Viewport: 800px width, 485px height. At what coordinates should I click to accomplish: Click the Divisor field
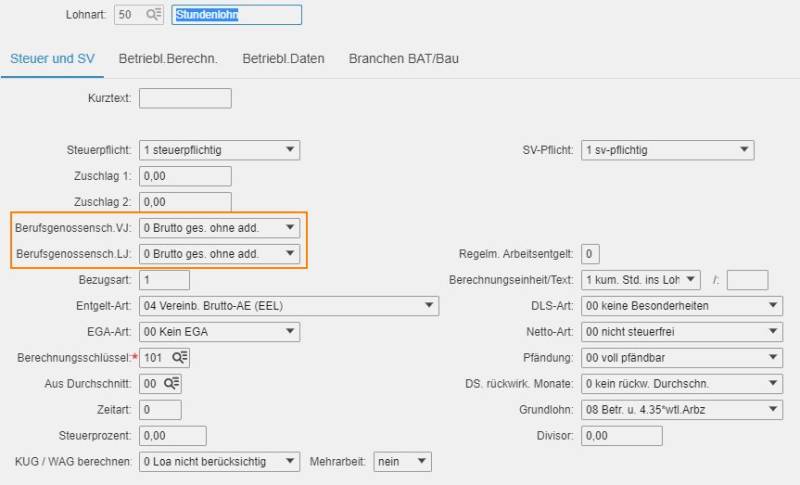(622, 436)
